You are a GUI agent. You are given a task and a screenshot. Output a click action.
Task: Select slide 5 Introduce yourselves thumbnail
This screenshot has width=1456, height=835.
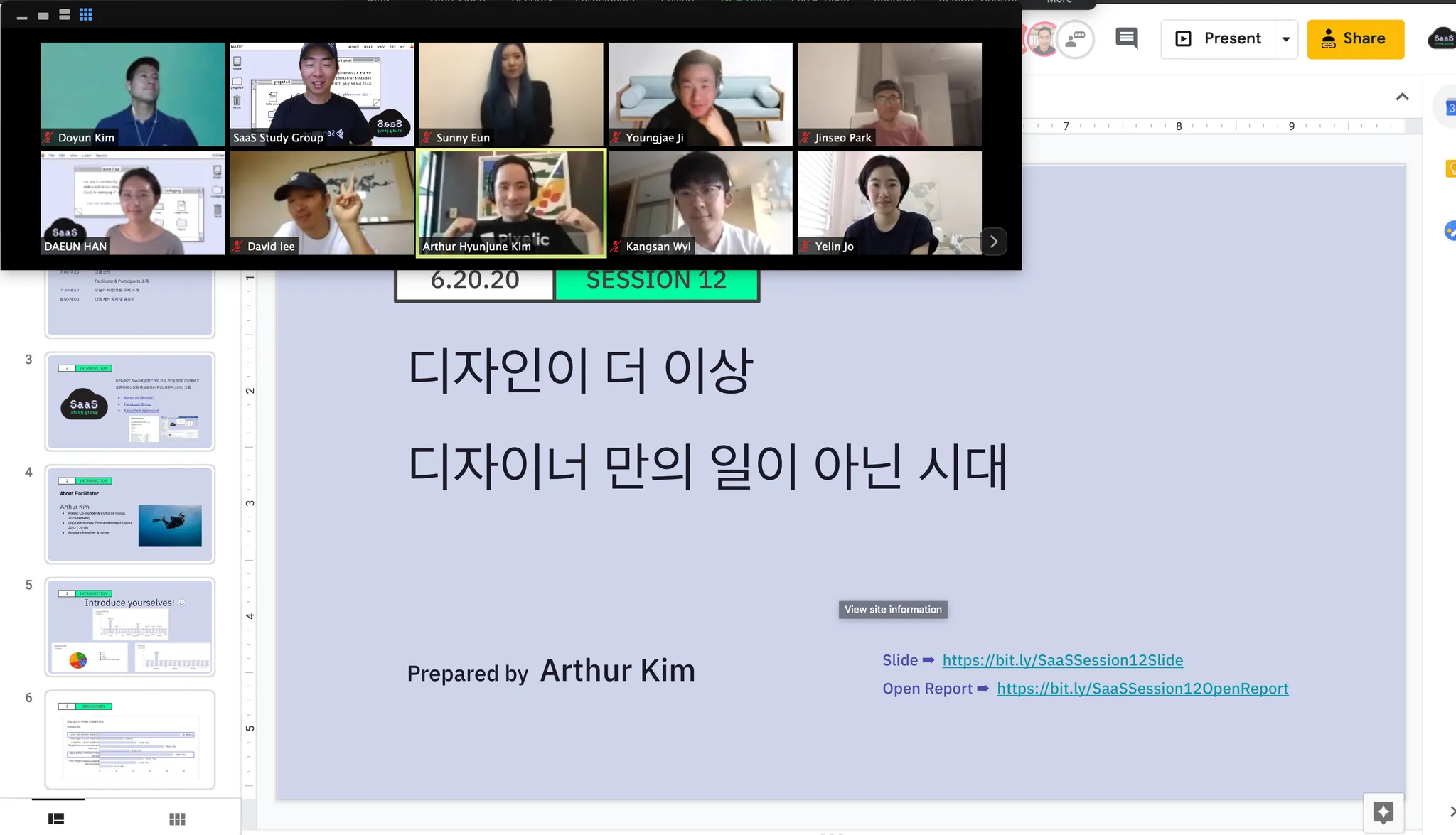pos(130,627)
